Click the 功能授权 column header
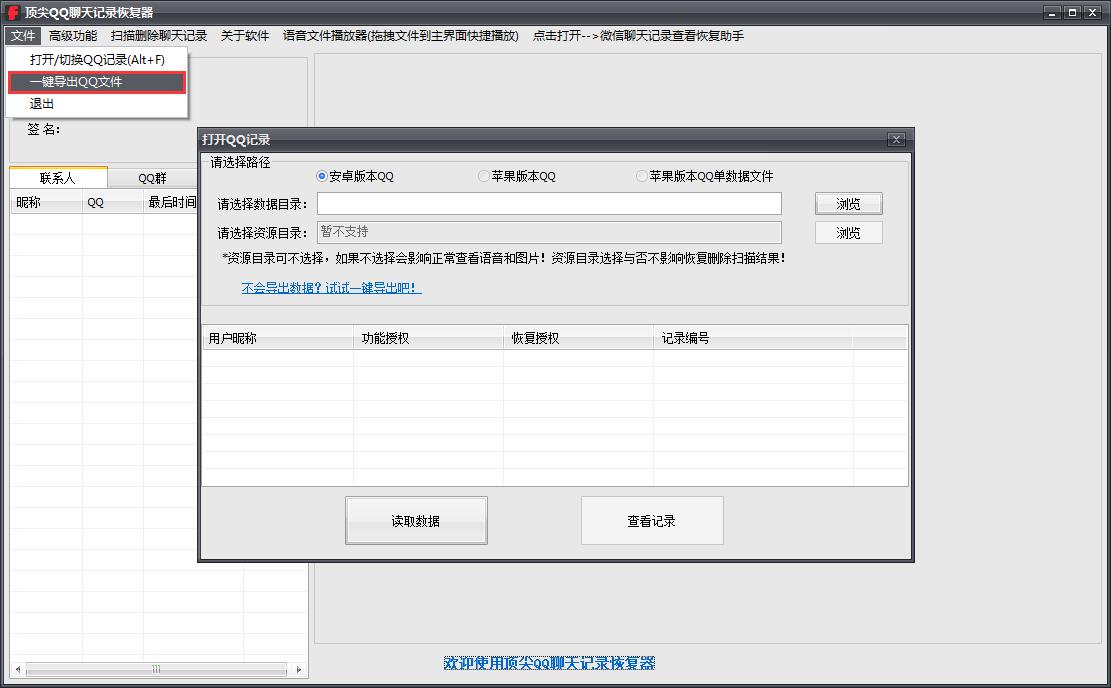 pyautogui.click(x=429, y=338)
